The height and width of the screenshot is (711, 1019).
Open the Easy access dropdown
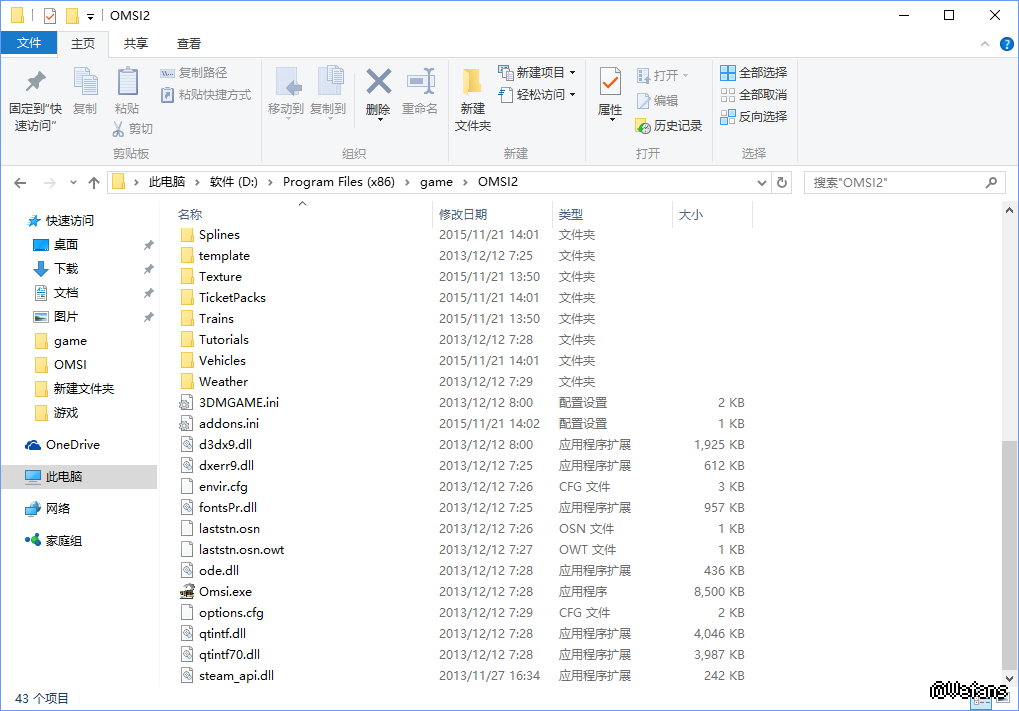(537, 95)
